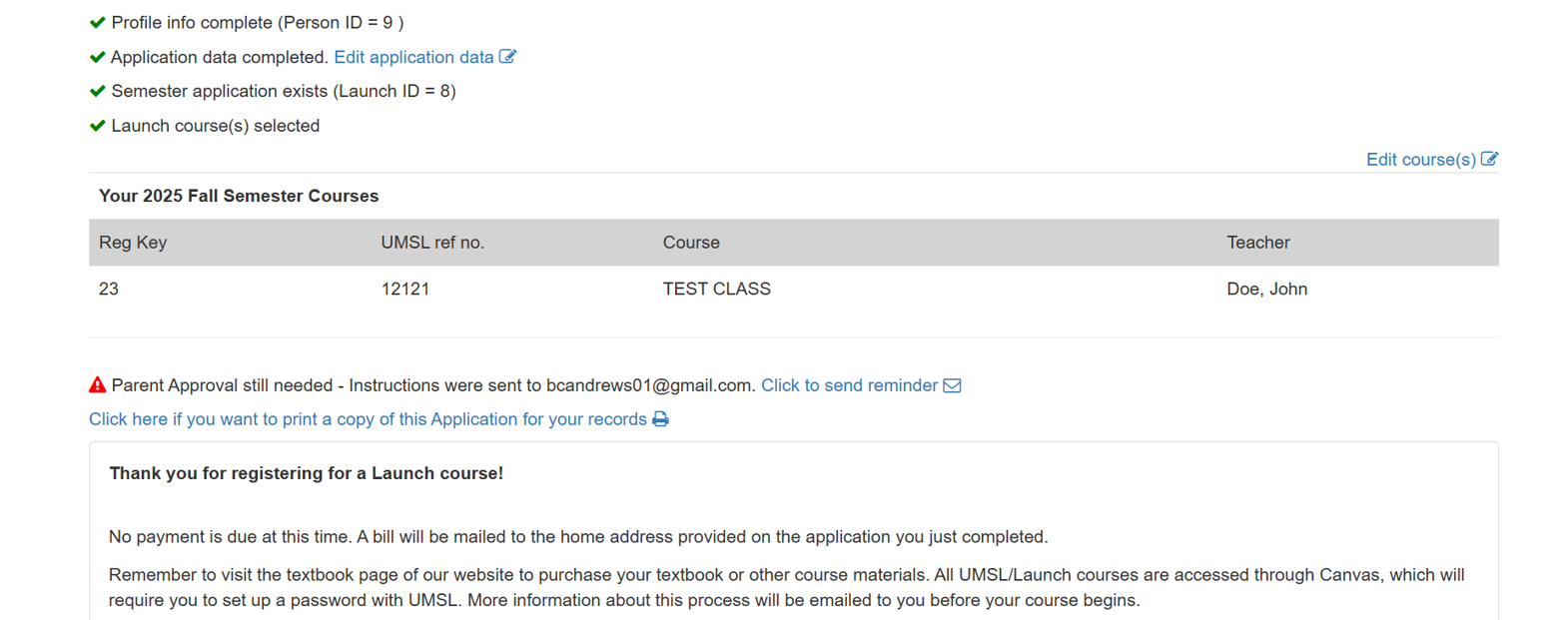Click the checkmark next to Application data completed
Viewport: 1568px width, 620px height.
96,55
